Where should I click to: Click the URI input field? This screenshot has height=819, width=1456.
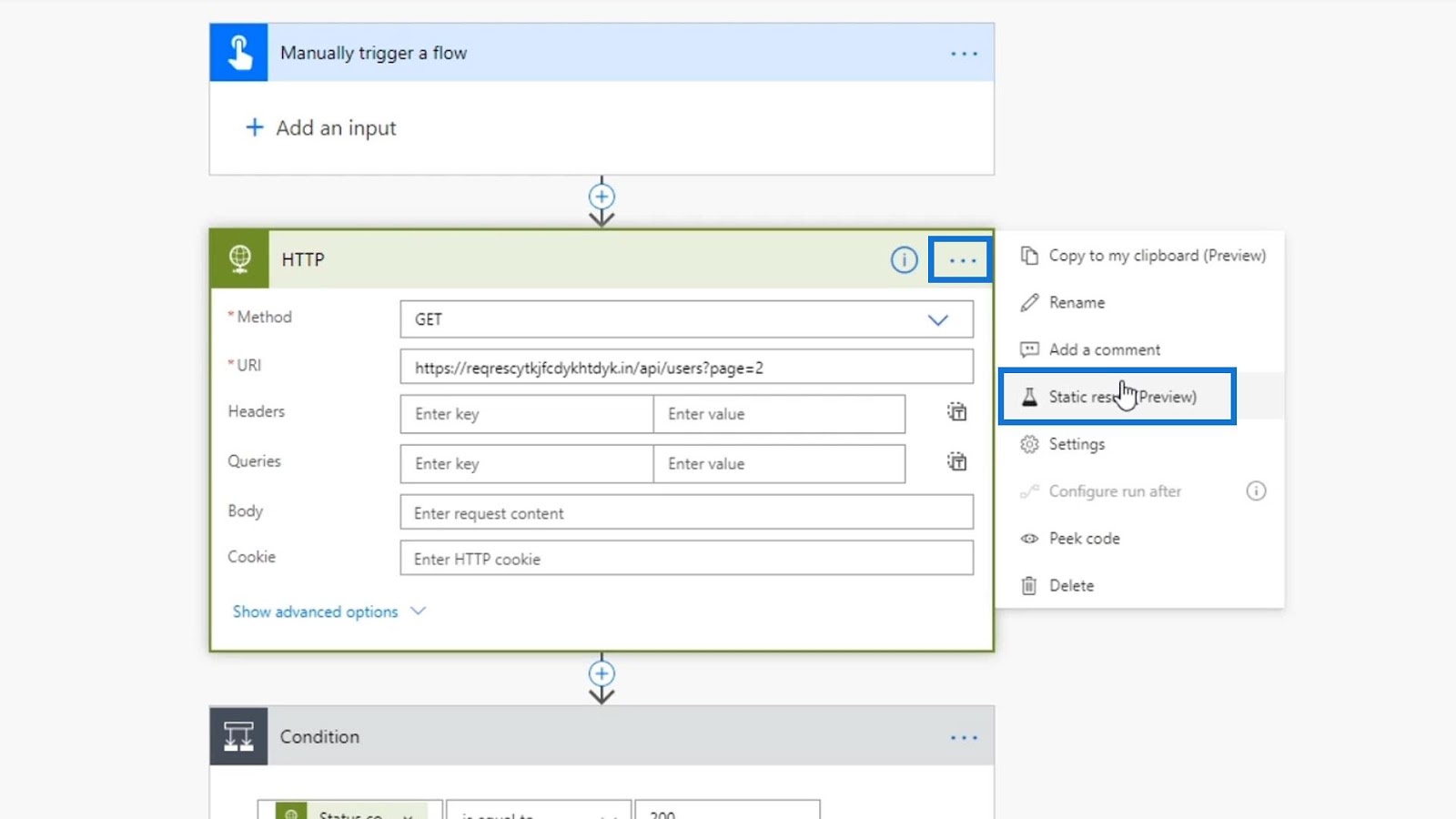click(687, 368)
